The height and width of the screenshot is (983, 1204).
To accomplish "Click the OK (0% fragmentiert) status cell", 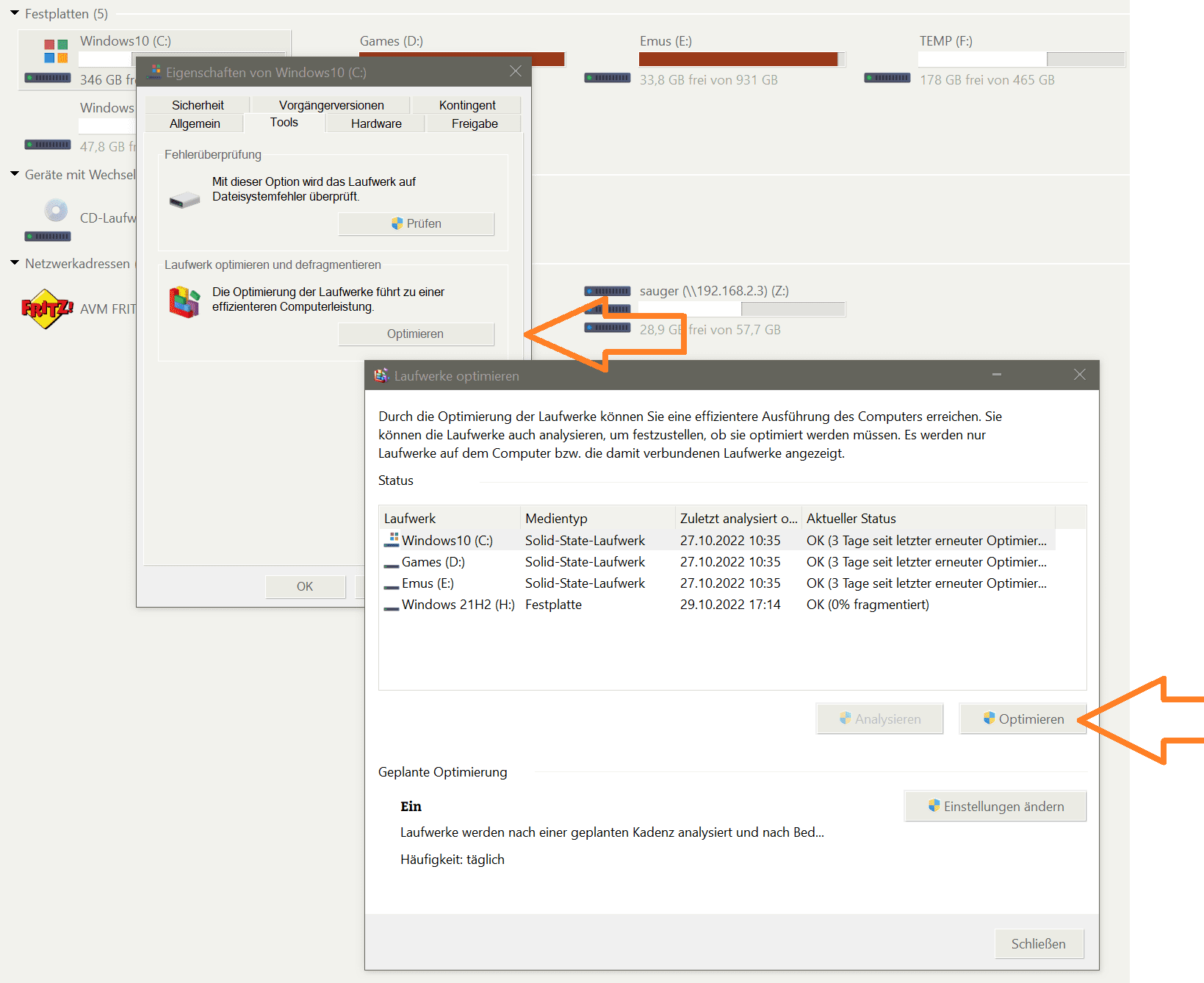I will tap(868, 604).
